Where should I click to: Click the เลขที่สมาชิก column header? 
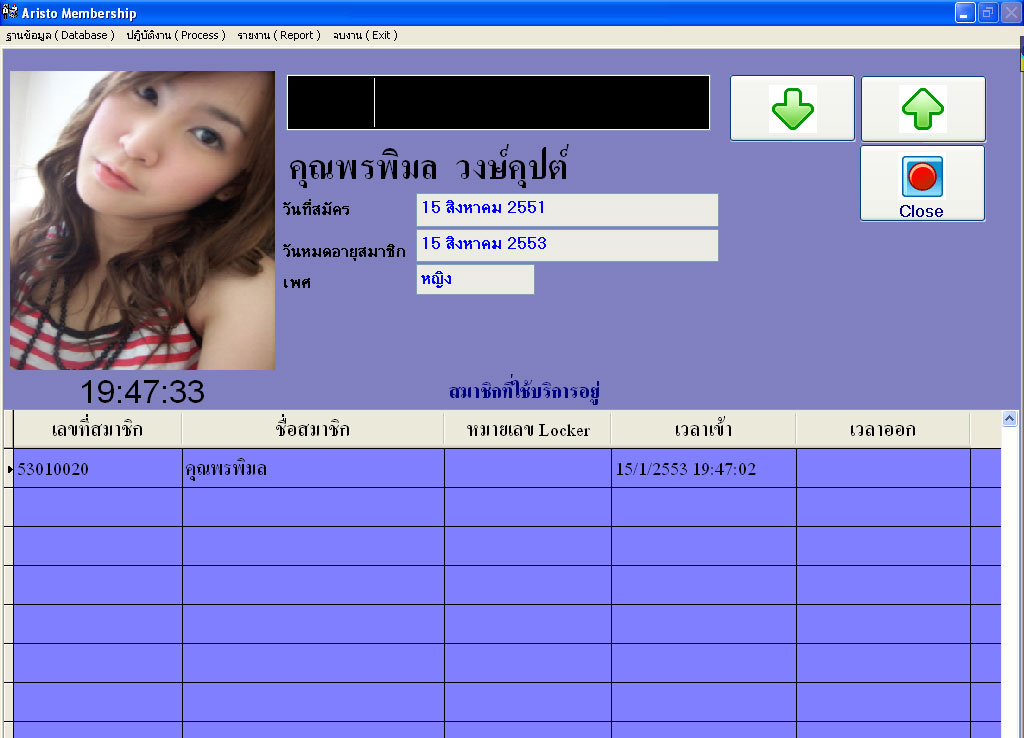(97, 430)
